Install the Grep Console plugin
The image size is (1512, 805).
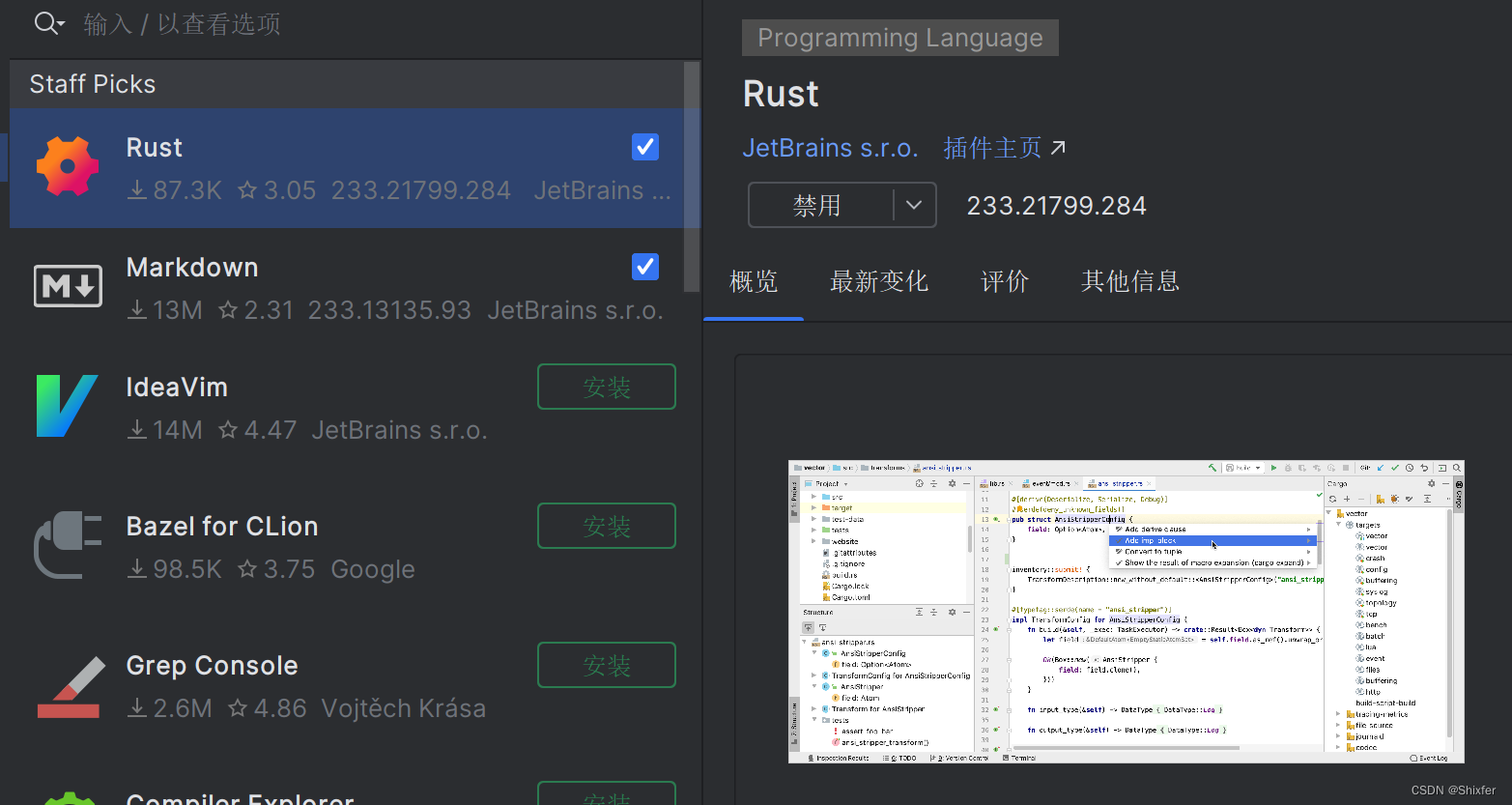click(607, 665)
